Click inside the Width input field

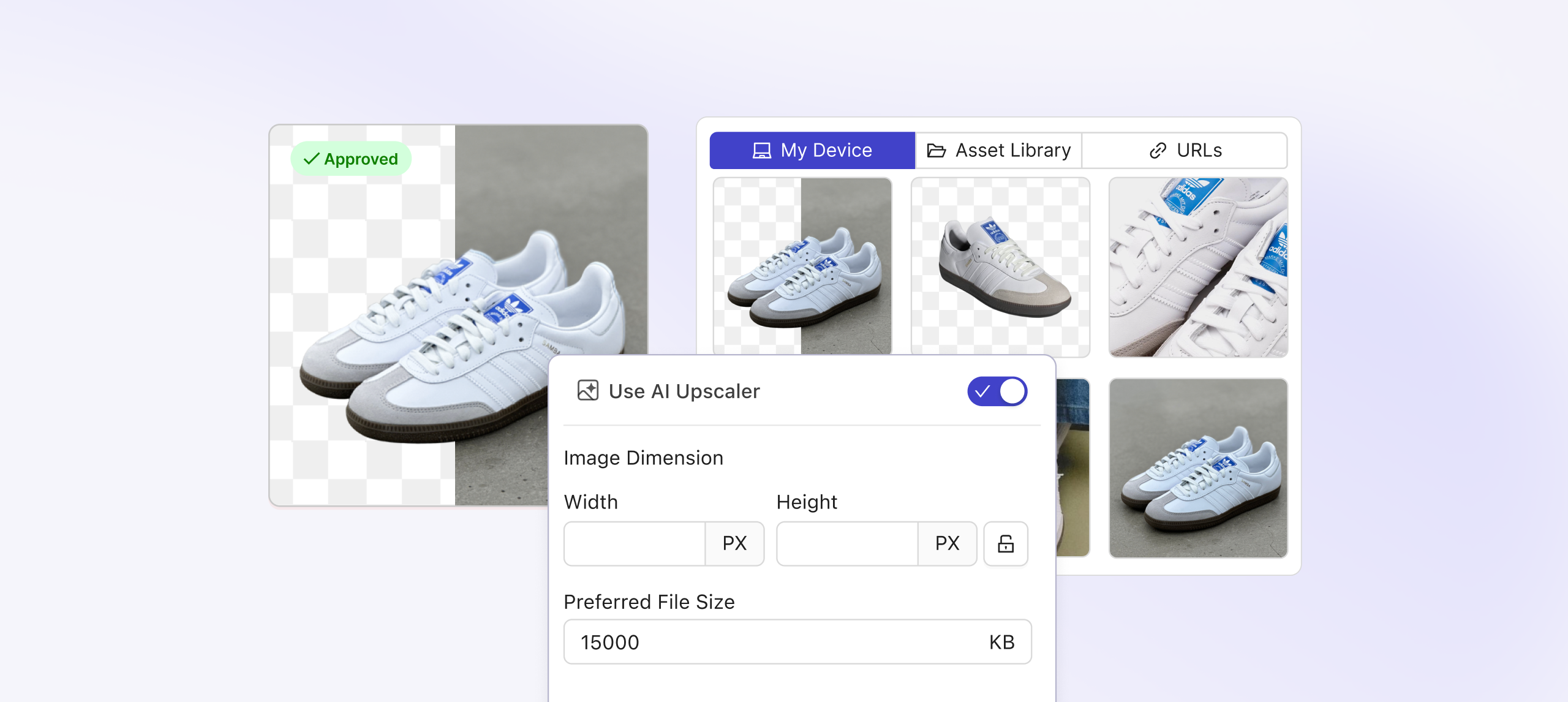634,543
